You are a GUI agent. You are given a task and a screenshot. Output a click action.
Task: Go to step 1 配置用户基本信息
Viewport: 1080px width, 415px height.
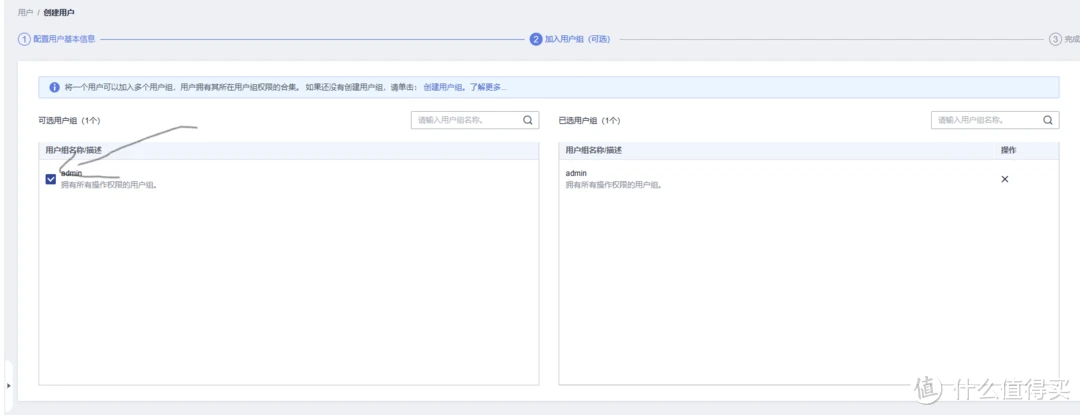(56, 39)
